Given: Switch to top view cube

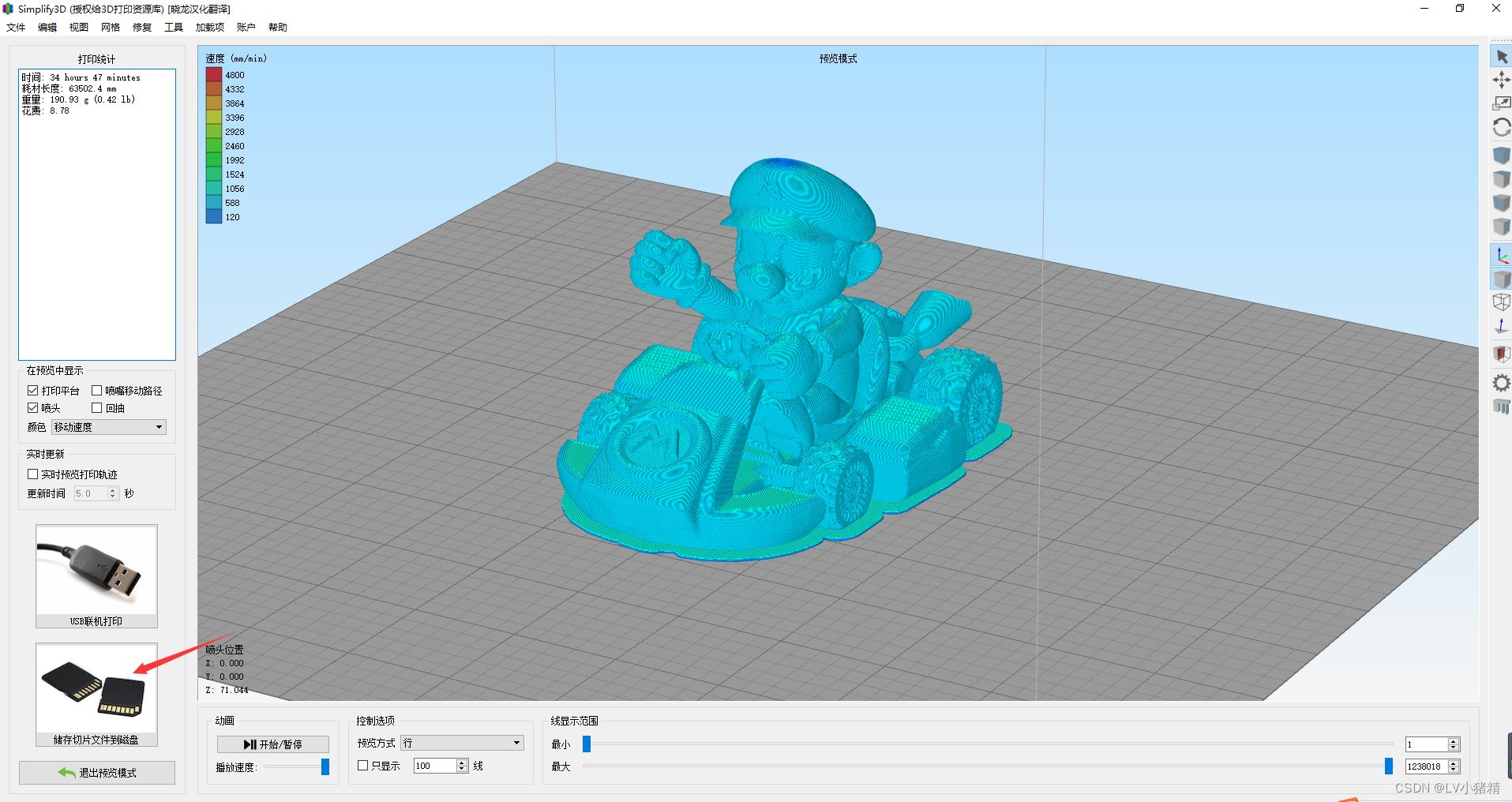Looking at the screenshot, I should (x=1501, y=179).
